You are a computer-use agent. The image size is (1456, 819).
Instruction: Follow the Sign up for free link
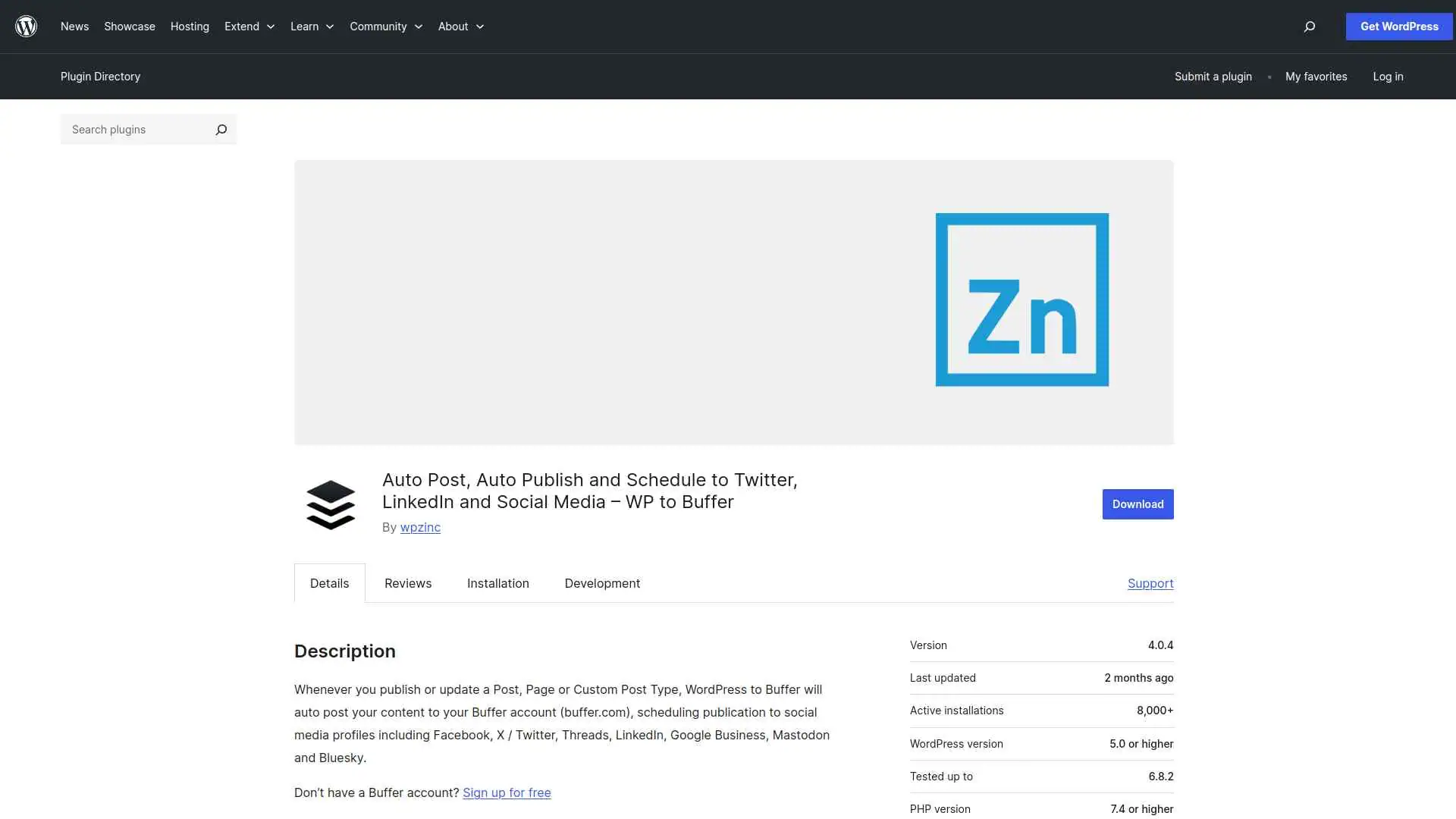point(507,792)
